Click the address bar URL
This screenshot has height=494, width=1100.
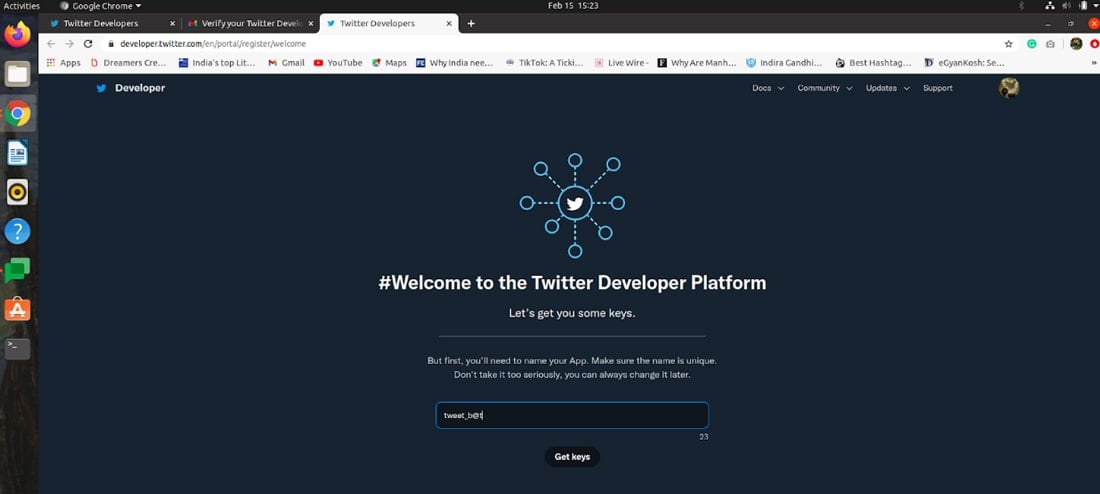coord(213,44)
